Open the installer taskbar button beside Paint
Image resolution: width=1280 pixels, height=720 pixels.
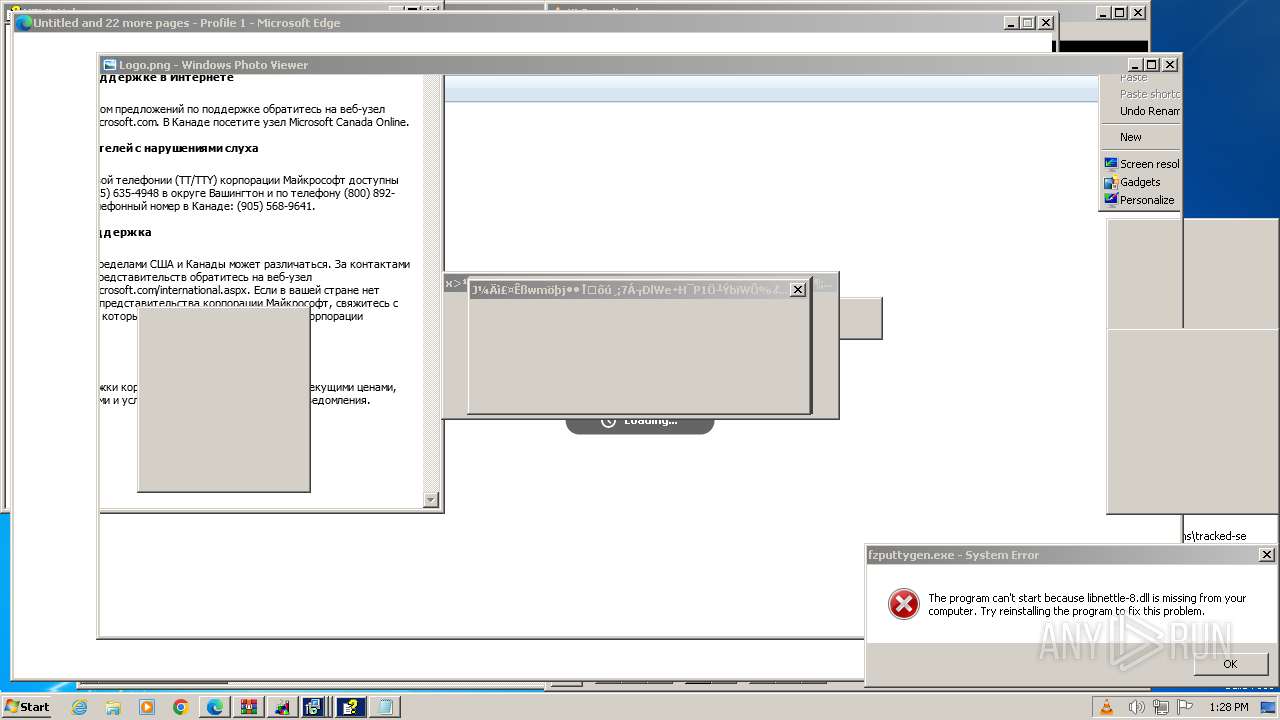pos(313,707)
